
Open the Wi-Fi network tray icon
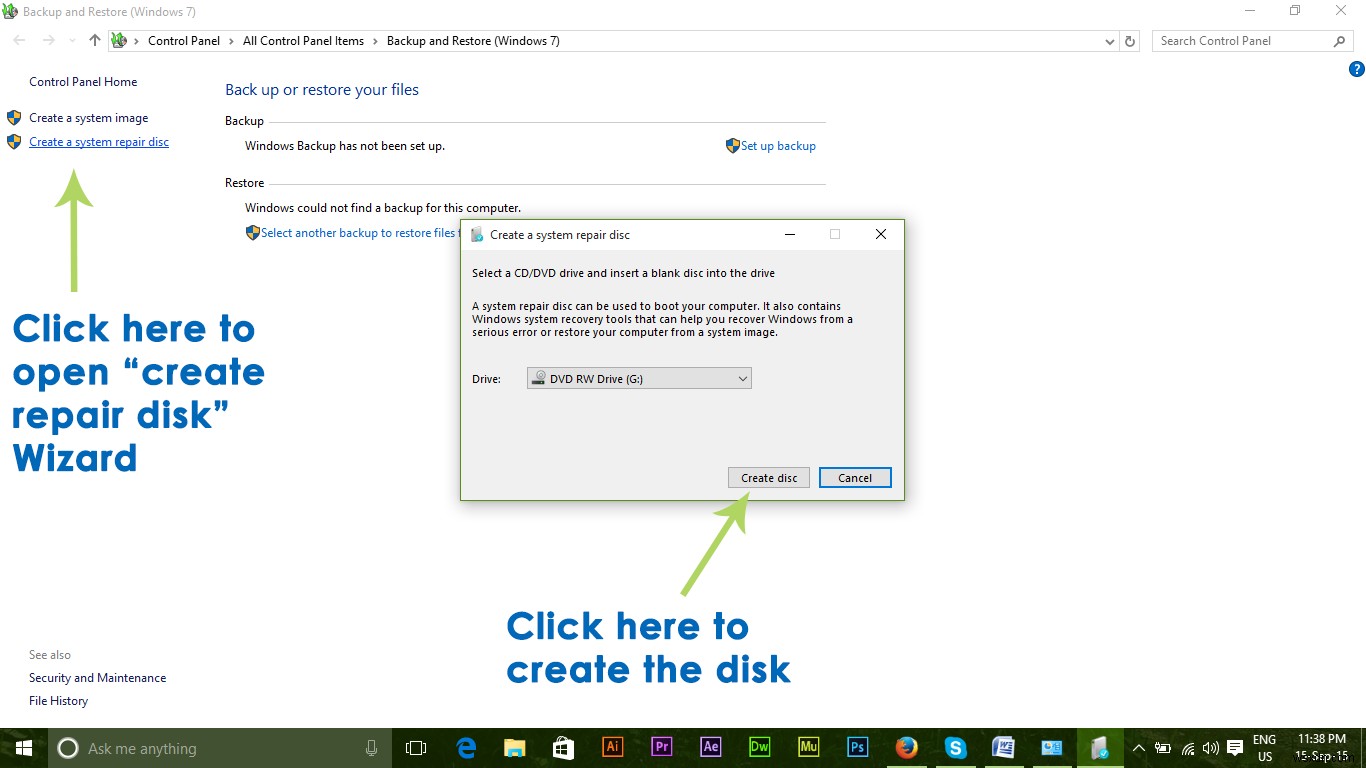tap(1187, 748)
